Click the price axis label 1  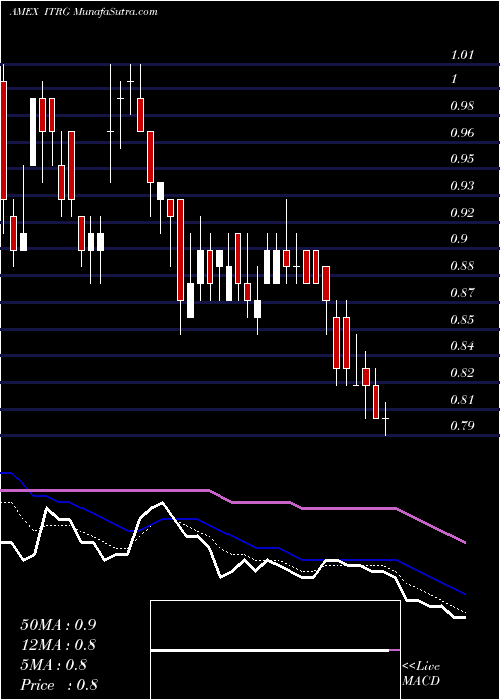click(x=454, y=79)
